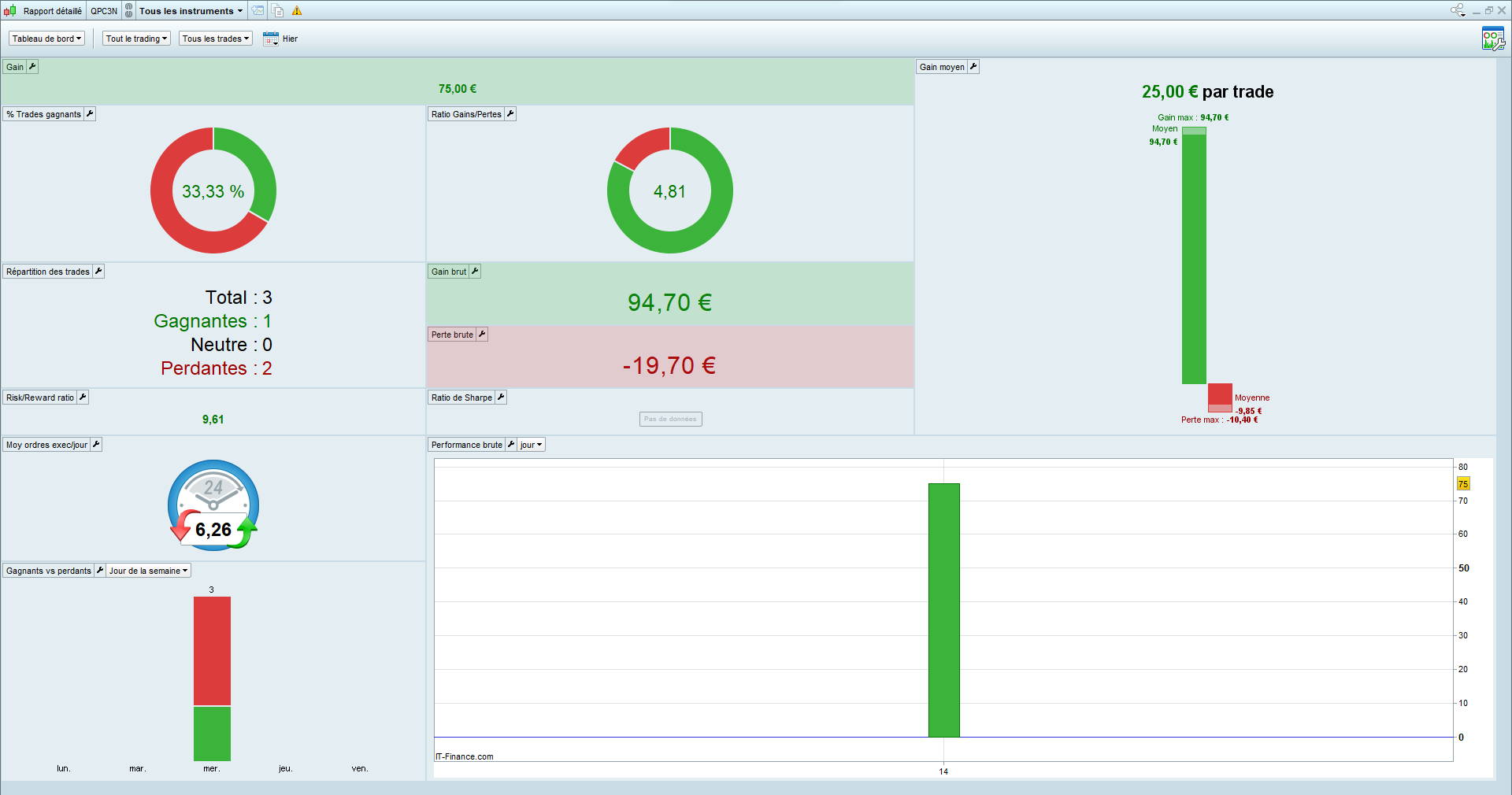Click the Gagnantes : 1 line
Screen dimensions: 1512x795
pos(213,321)
